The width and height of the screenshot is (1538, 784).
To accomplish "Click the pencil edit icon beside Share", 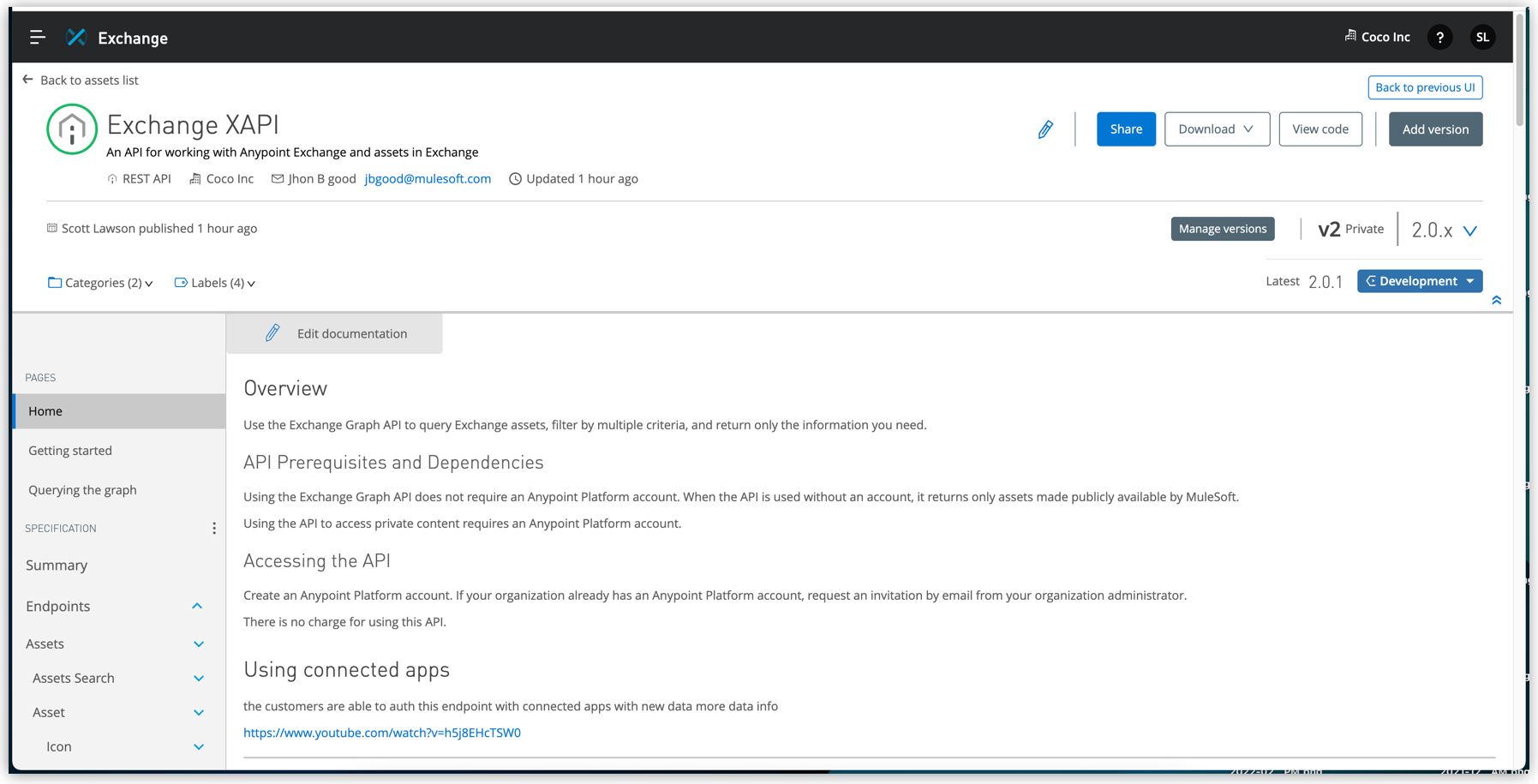I will pos(1045,129).
